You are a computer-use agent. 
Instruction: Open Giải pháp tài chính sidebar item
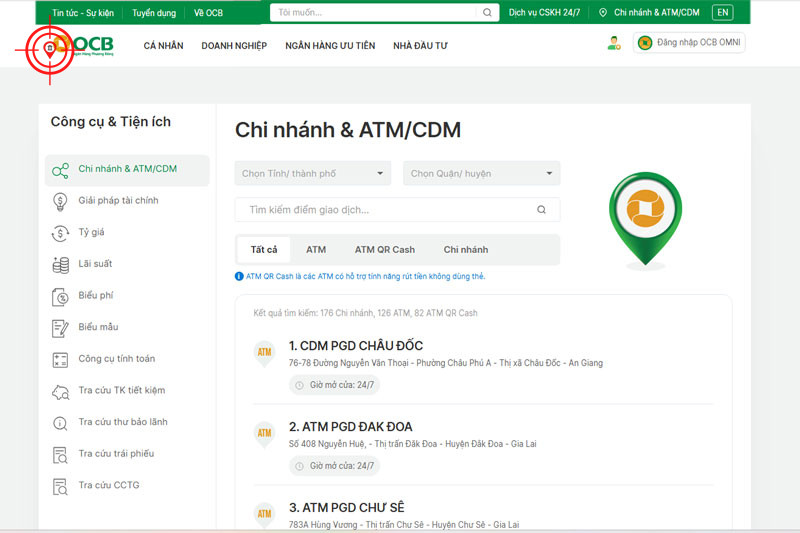118,201
